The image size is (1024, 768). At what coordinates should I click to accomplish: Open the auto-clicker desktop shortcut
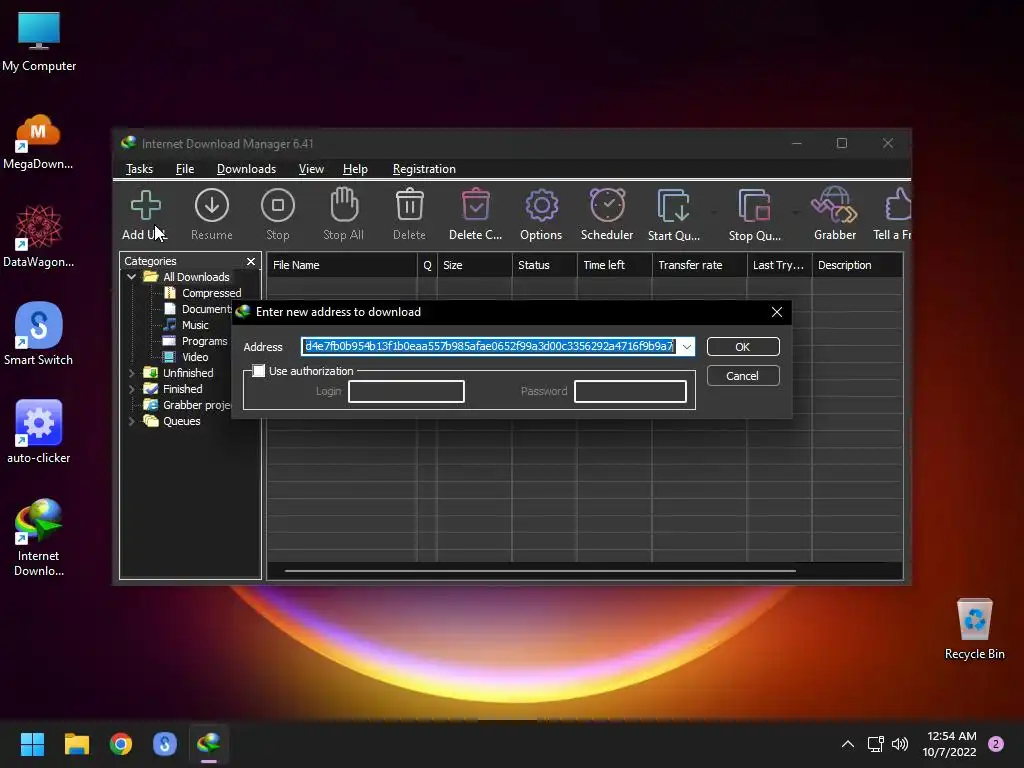[x=39, y=425]
